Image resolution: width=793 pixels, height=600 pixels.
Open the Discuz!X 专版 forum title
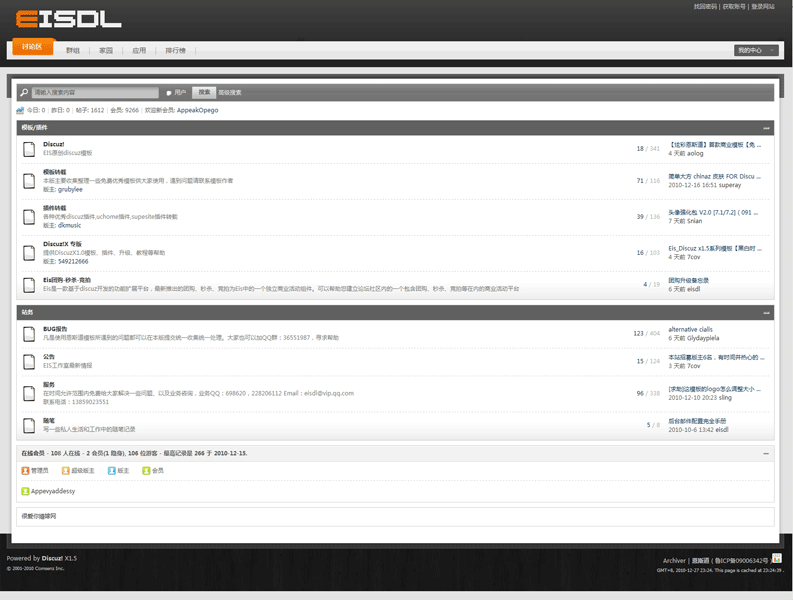click(x=62, y=244)
